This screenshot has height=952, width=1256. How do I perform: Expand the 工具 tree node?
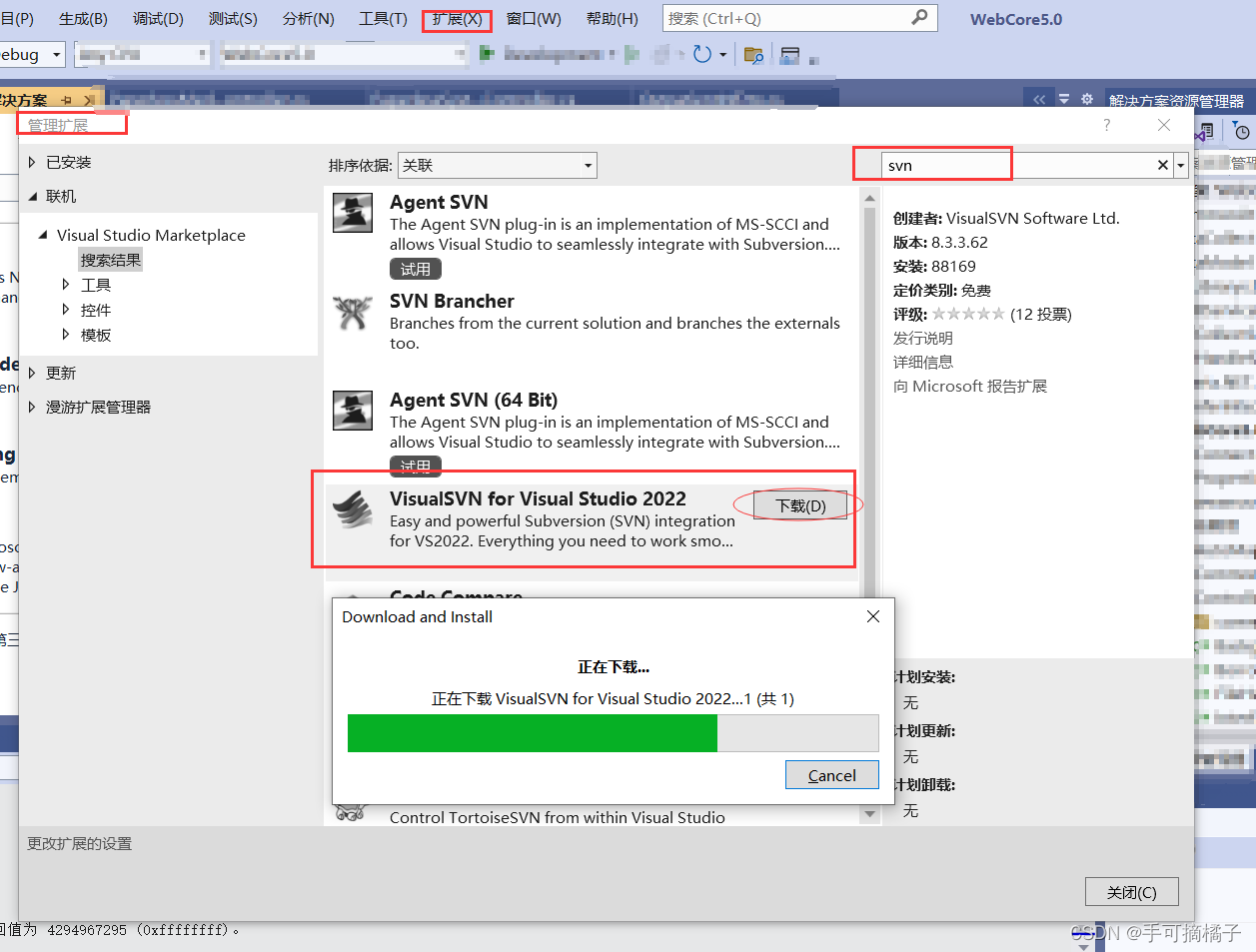(x=66, y=285)
